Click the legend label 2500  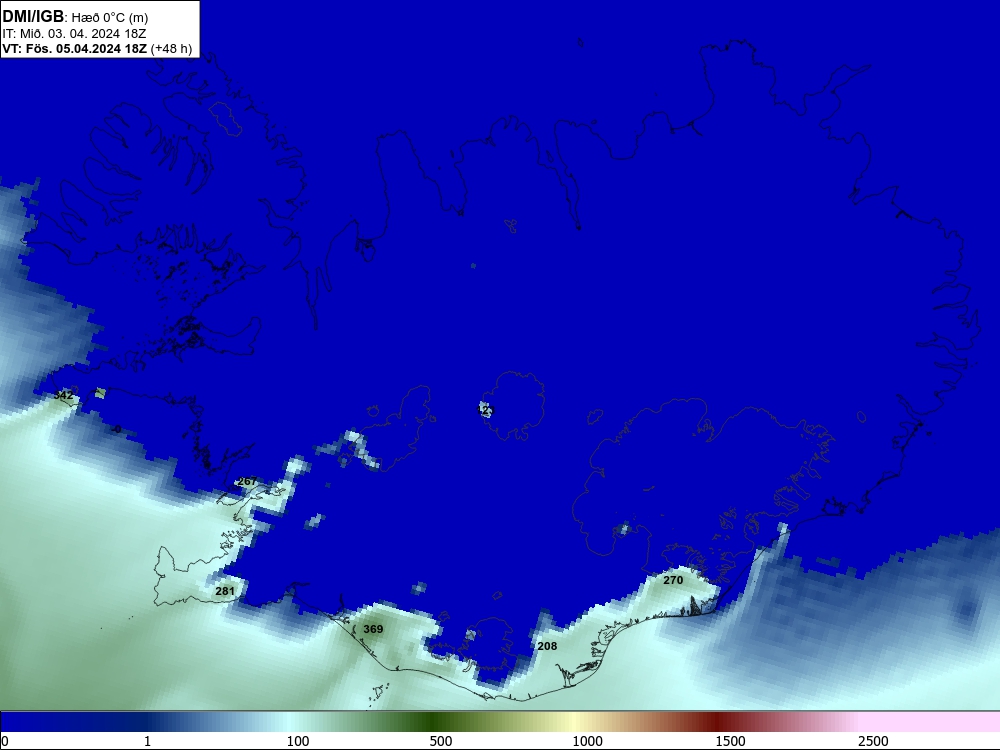pyautogui.click(x=873, y=741)
